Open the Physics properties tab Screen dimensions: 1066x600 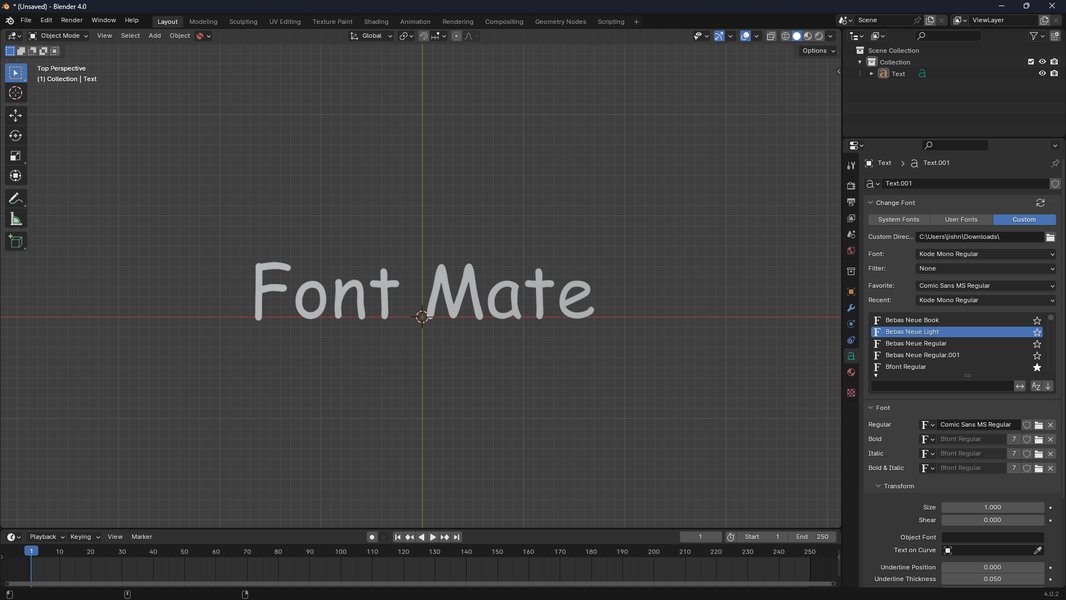[851, 324]
